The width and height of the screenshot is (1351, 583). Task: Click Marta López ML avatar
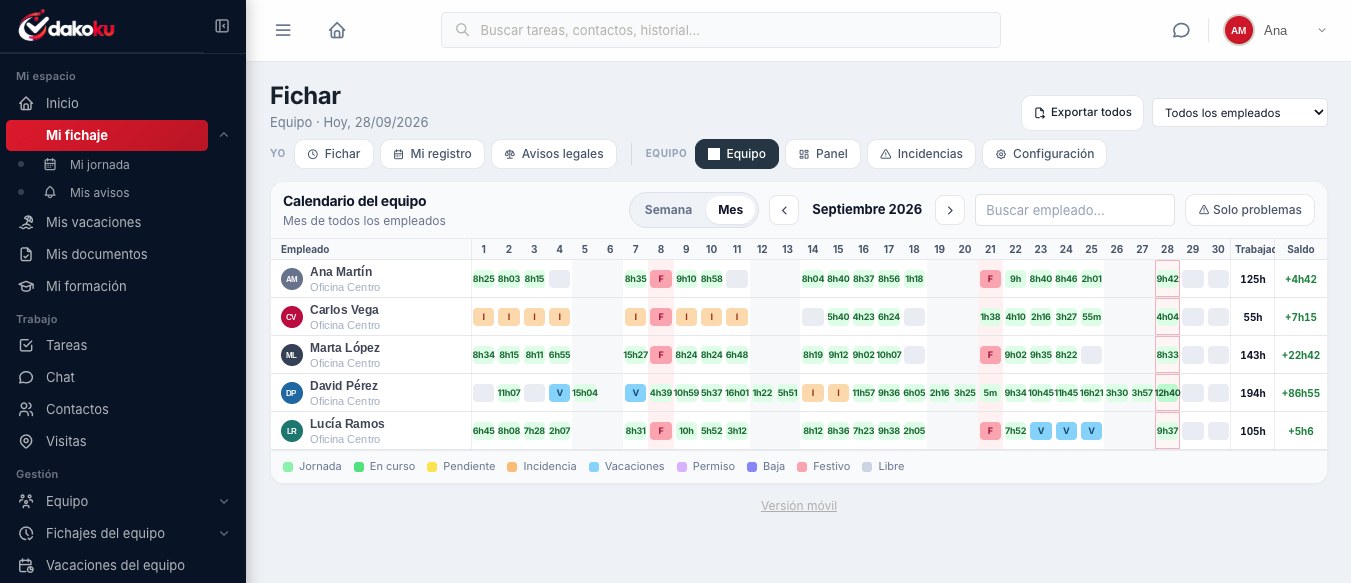[x=292, y=355]
